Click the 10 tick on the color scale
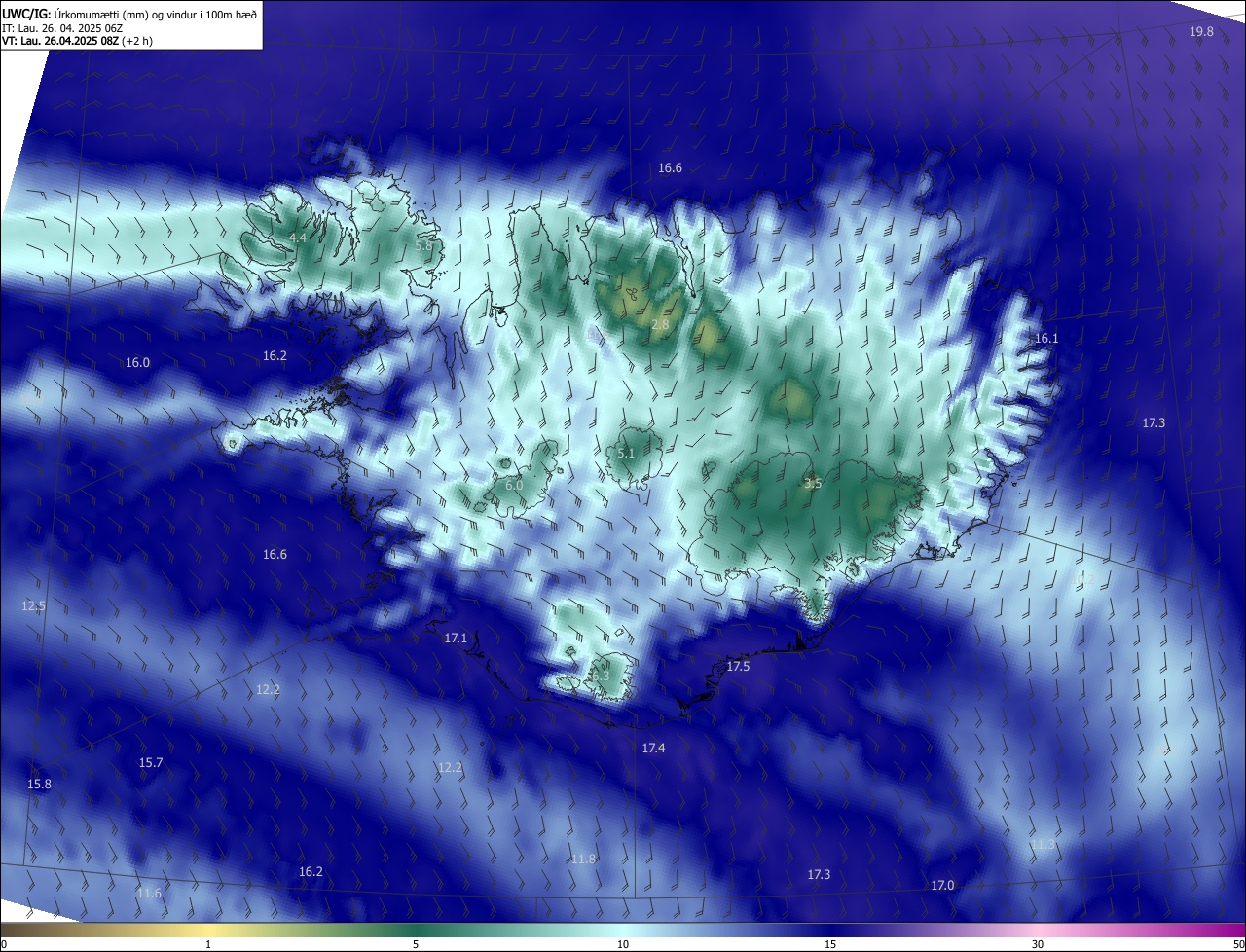Screen dimensions: 1246x952 [623, 944]
